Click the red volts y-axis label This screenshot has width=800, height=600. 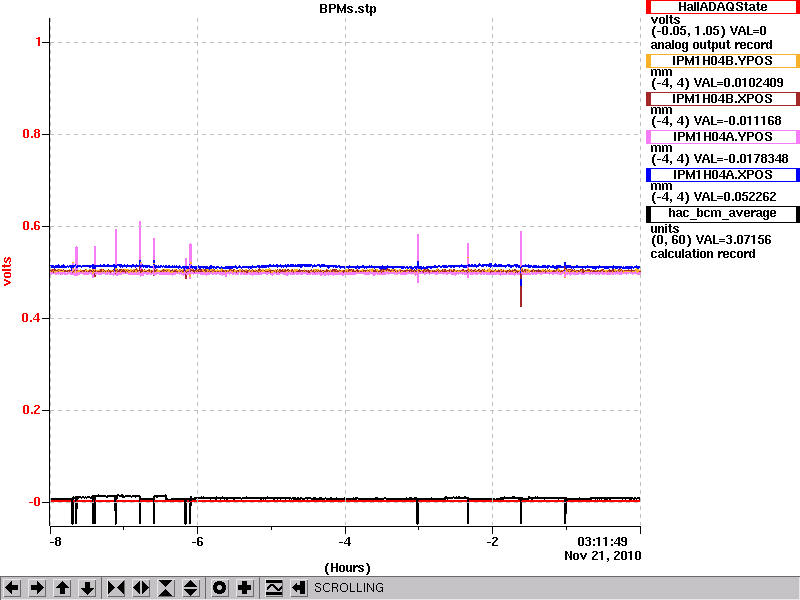[x=7, y=271]
